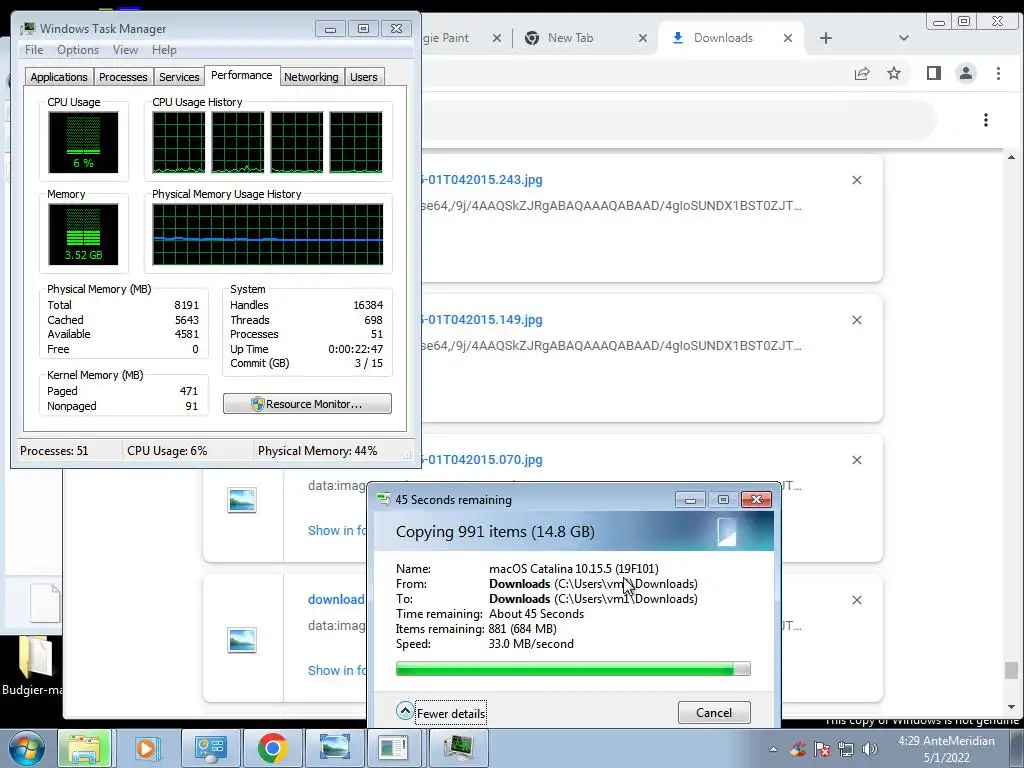1024x768 pixels.
Task: Select the New Tab tab in Chrome
Action: [x=571, y=38]
